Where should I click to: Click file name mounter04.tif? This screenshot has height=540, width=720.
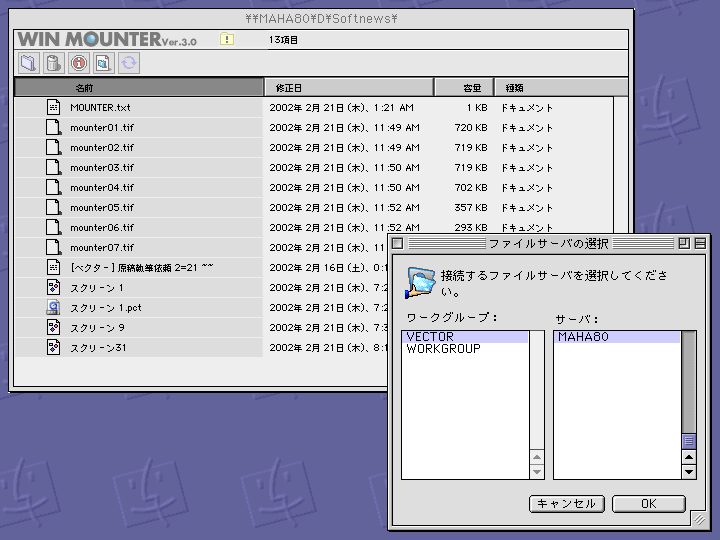point(102,187)
